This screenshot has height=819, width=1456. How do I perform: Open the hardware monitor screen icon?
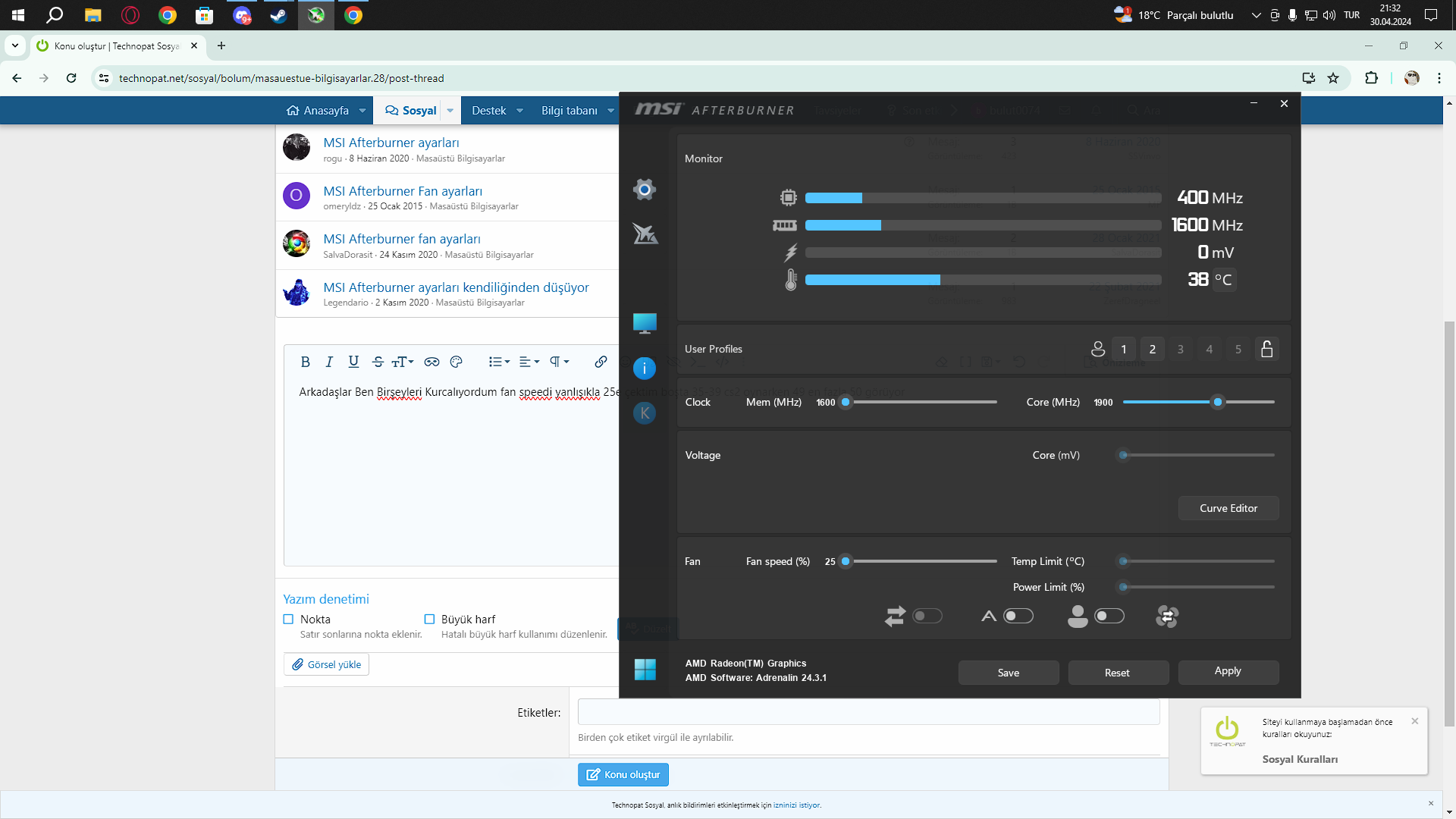tap(645, 323)
